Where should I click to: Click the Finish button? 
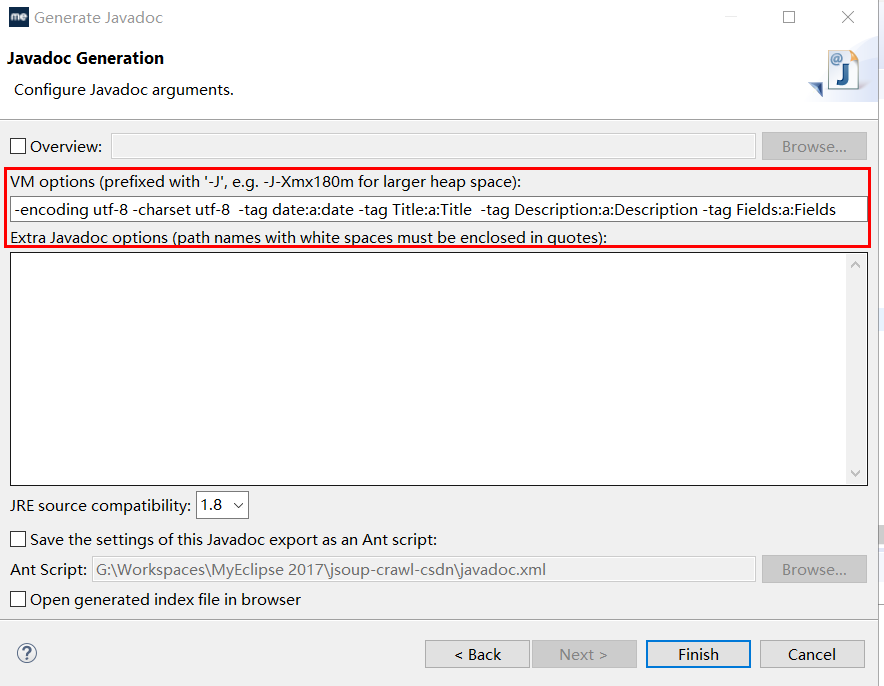(x=698, y=654)
